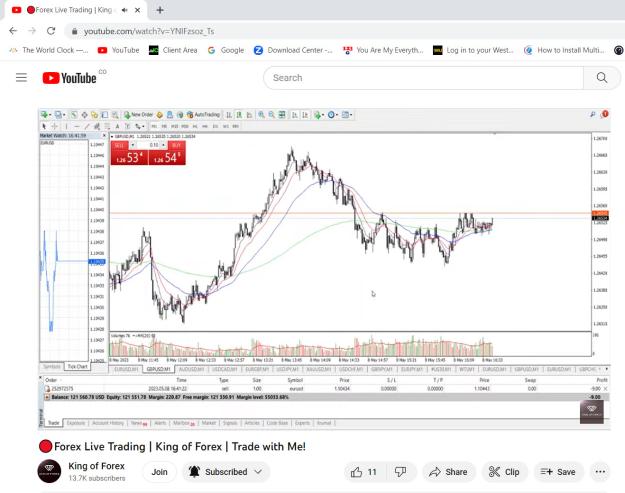The image size is (625, 493).
Task: Go to the YouTube home logo
Action: (69, 78)
